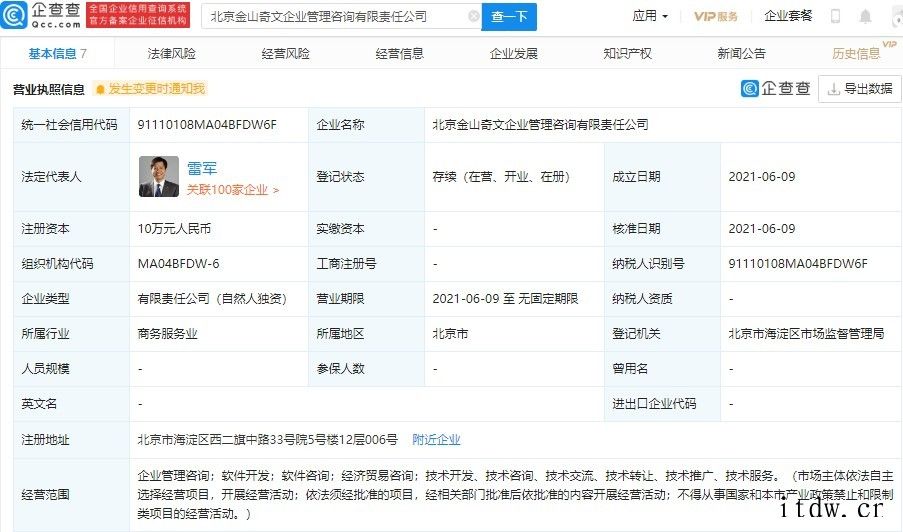Click the 导出数据 export button
The height and width of the screenshot is (532, 903).
click(860, 89)
